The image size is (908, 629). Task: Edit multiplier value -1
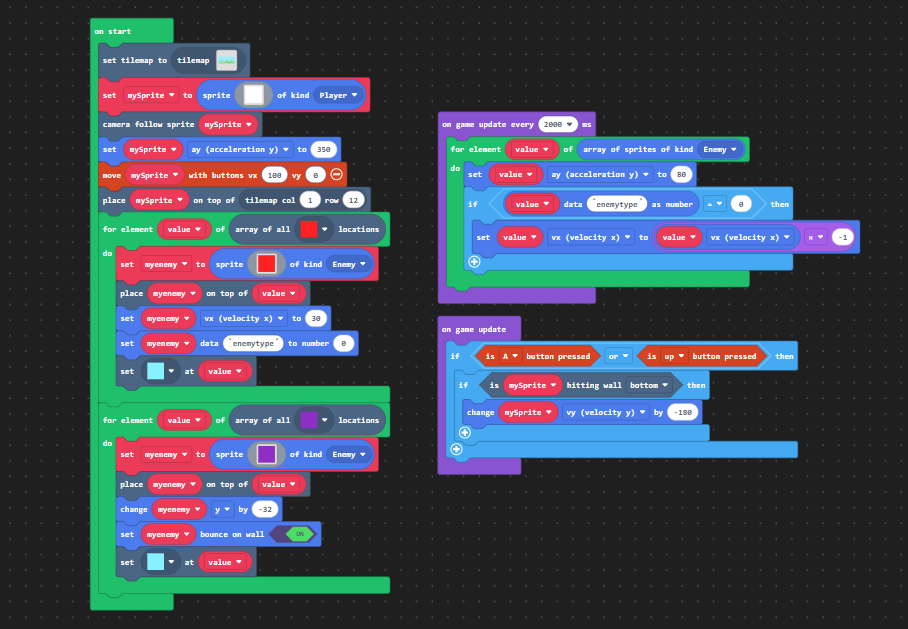point(843,237)
